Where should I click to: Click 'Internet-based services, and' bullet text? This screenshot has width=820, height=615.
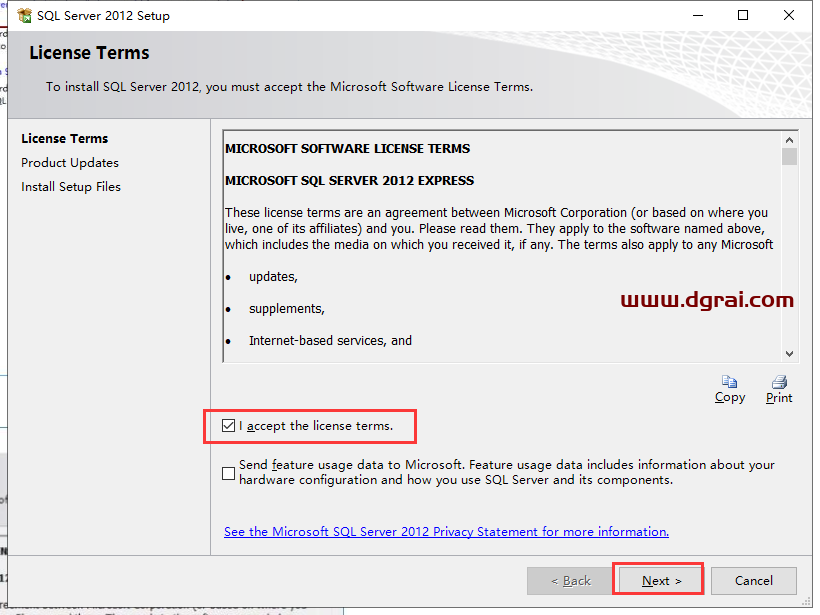tap(330, 340)
